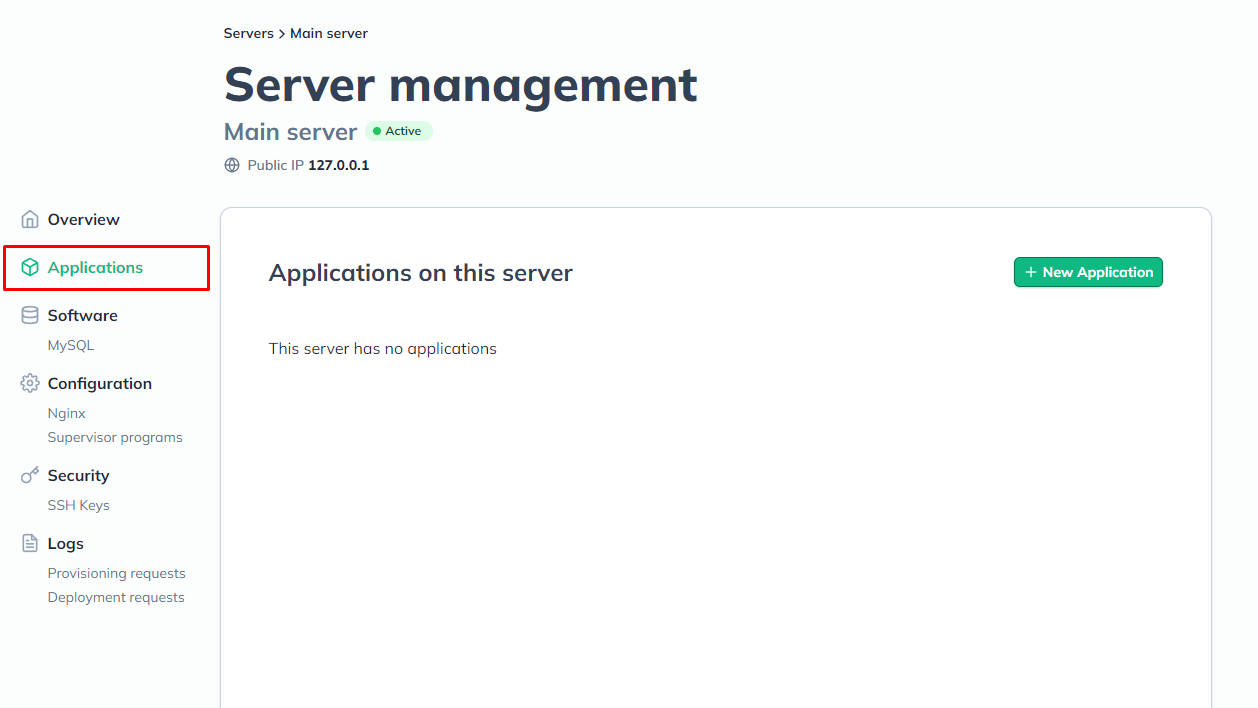Click the document icon next to Logs
The height and width of the screenshot is (708, 1258).
[x=30, y=543]
